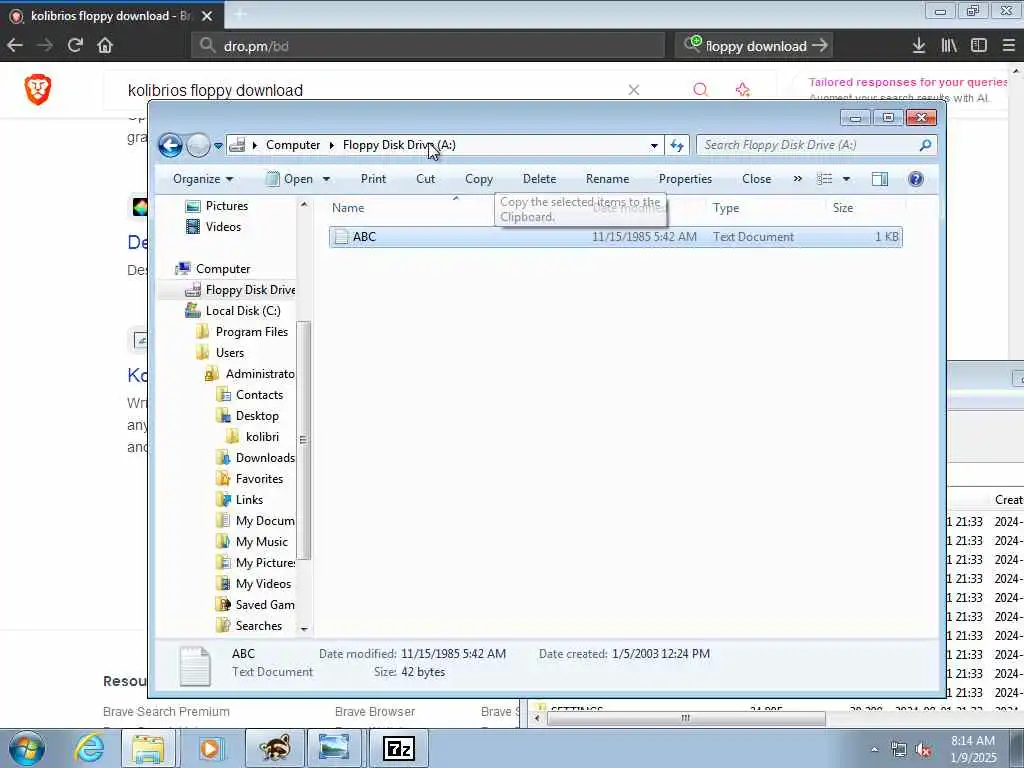Viewport: 1024px width, 768px height.
Task: Sort files by Name column
Action: (x=347, y=208)
